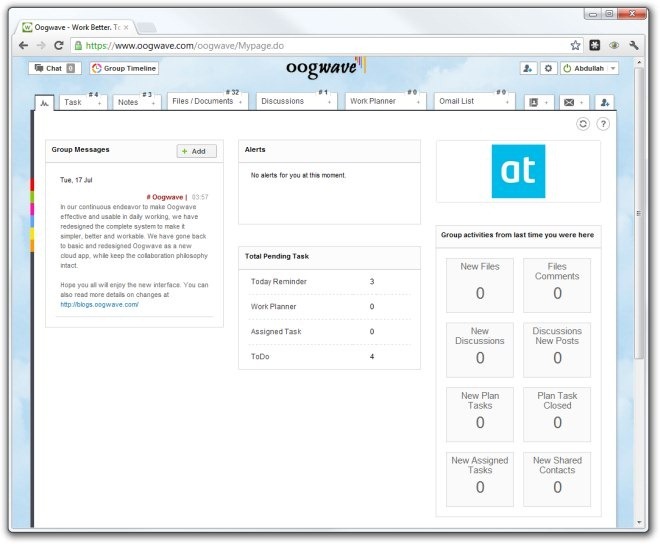Open the blogs.oogwave.com link
660x544 pixels.
coord(99,304)
